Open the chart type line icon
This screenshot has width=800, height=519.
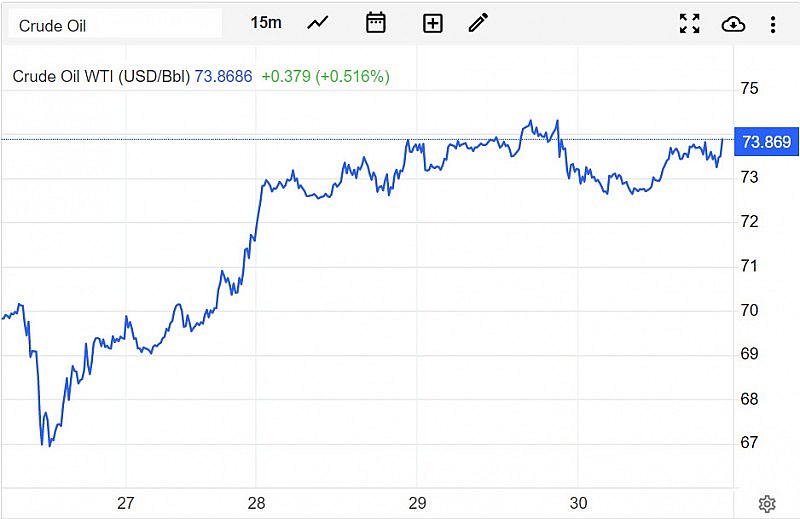(x=318, y=23)
